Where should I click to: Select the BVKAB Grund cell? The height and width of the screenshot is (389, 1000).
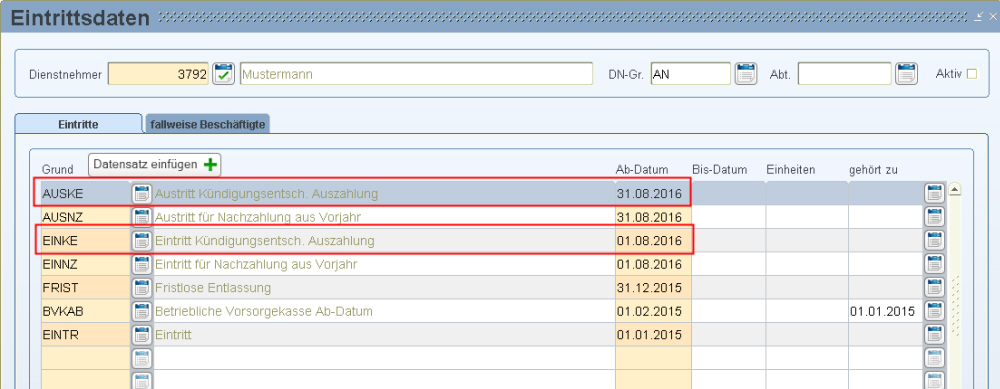click(x=85, y=311)
